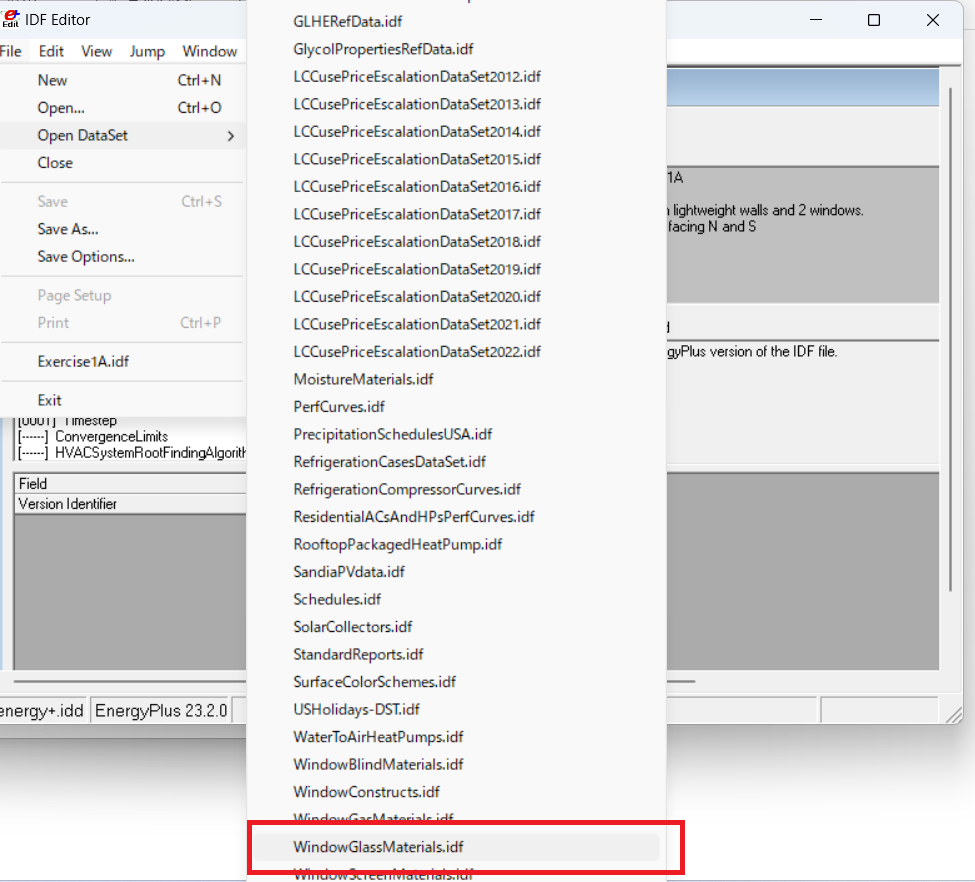Select LCCusePriceEscalationDataSet2022.idf
This screenshot has height=882, width=975.
click(x=417, y=351)
